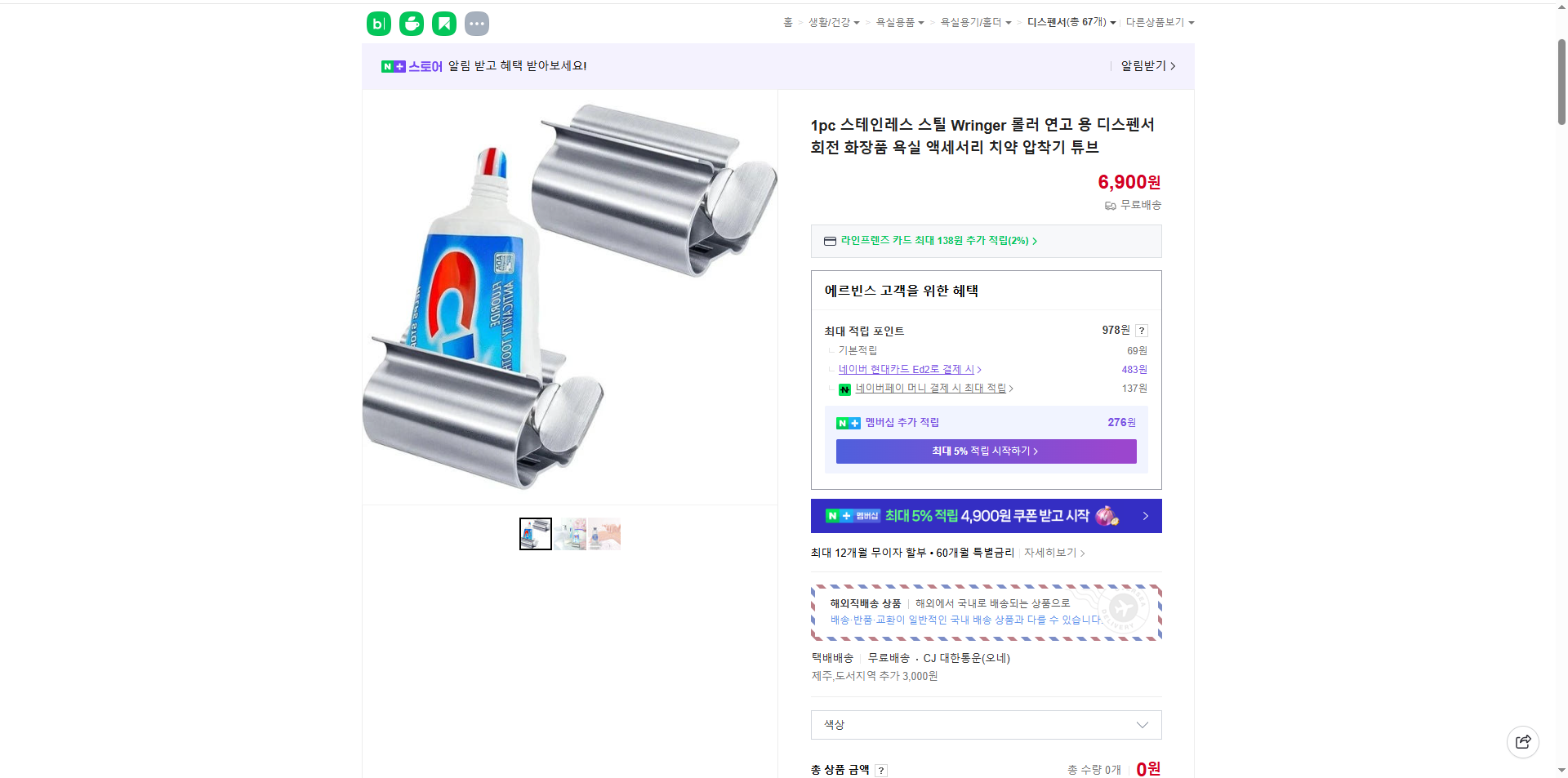Select the N Pay icon beside 네이버페이 머니
1568x778 pixels.
pos(845,389)
